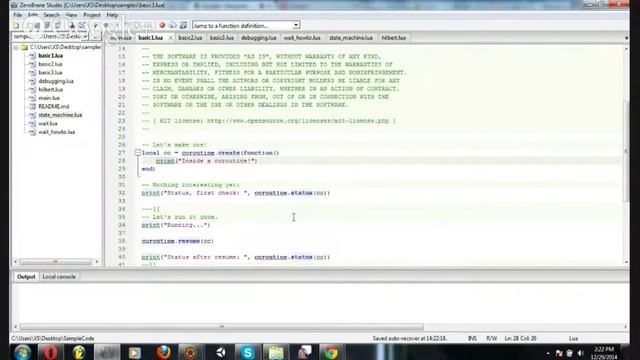640x360 pixels.
Task: Select hilbert.lua in the project tree
Action: click(x=51, y=89)
